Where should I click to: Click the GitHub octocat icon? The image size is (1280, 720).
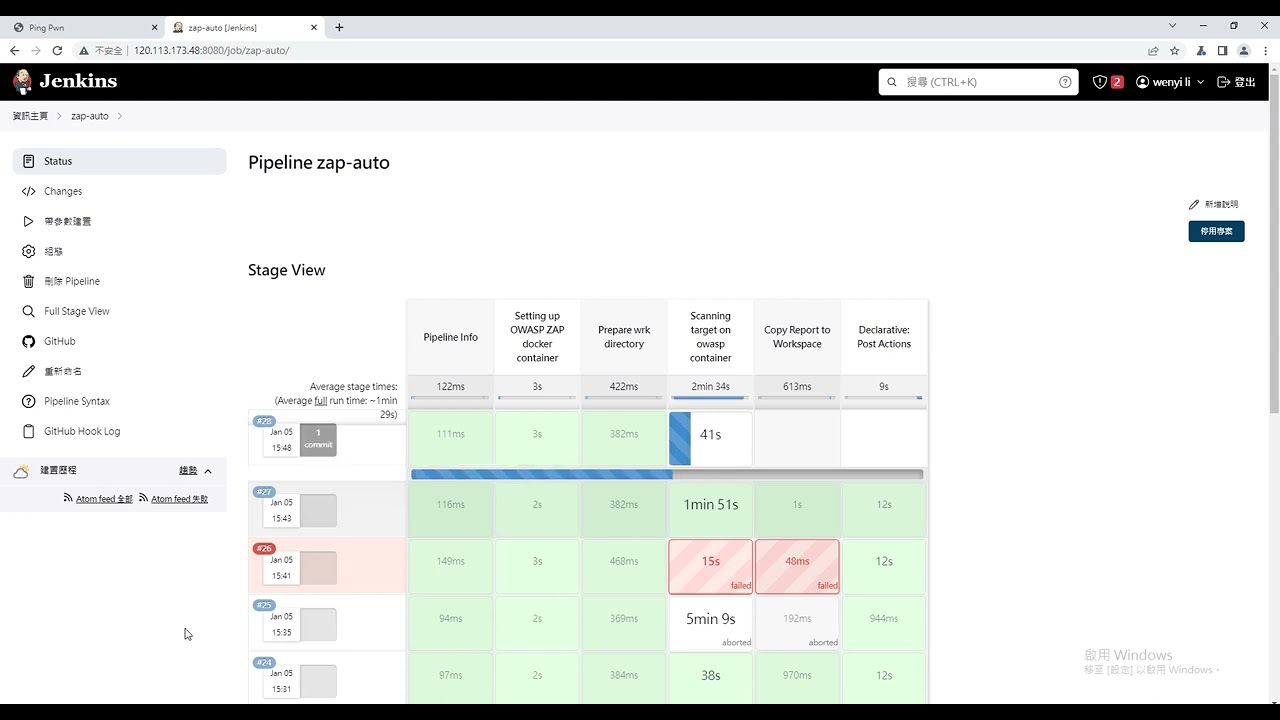(28, 341)
